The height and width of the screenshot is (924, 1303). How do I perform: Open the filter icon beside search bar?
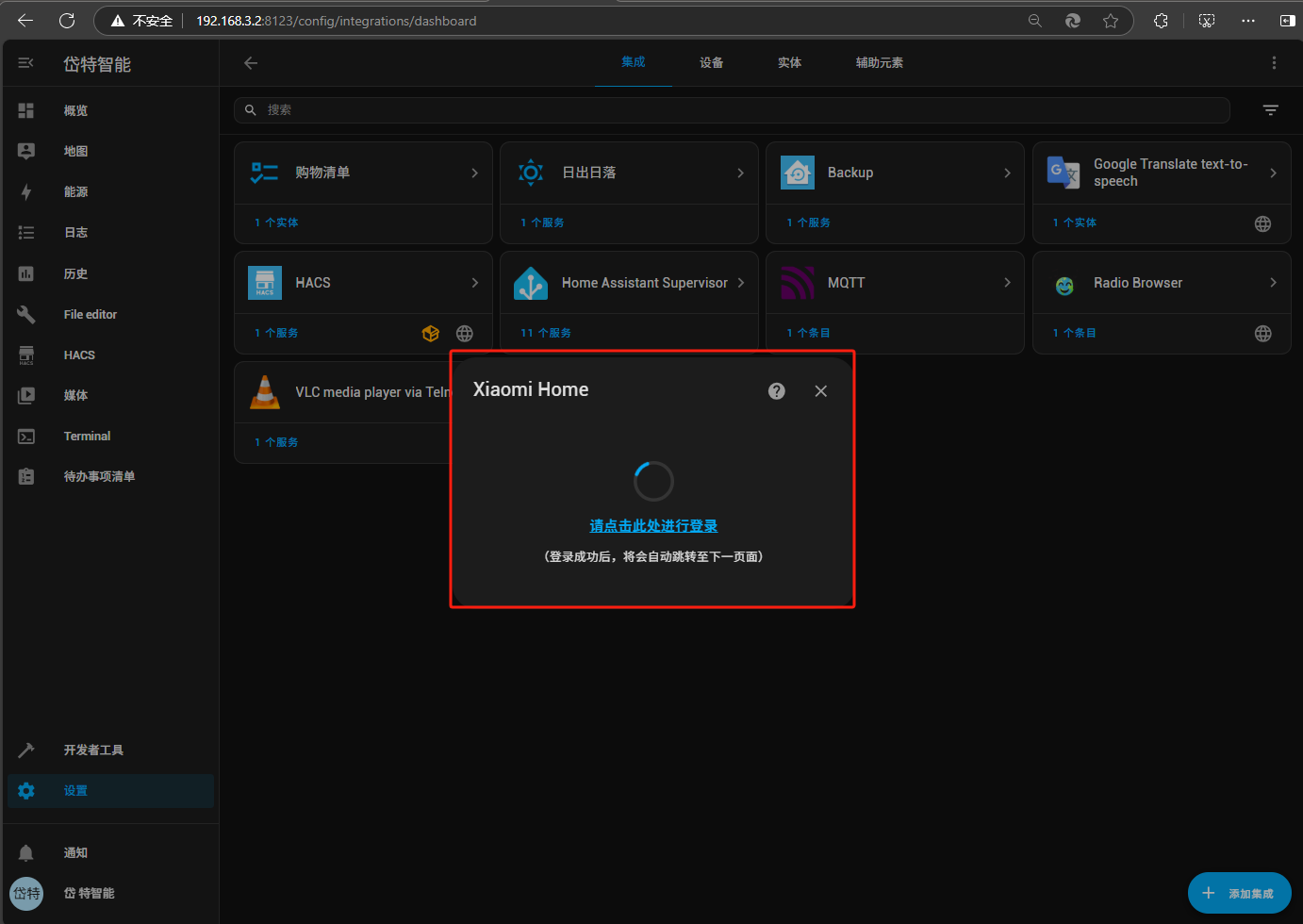1270,110
